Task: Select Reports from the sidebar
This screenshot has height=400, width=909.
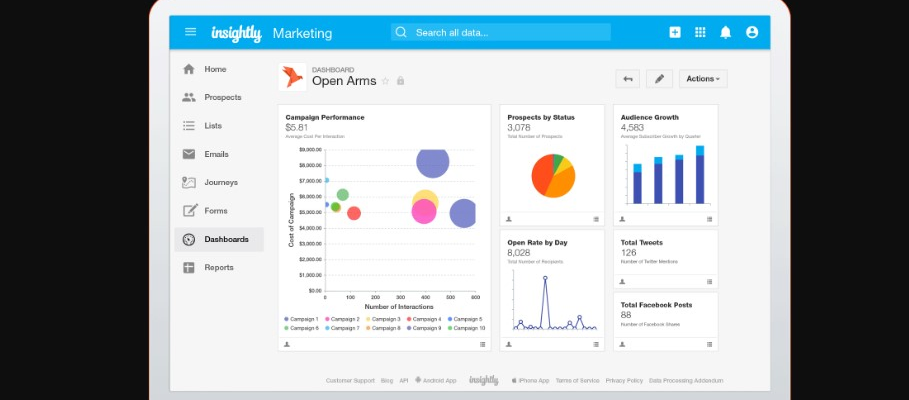Action: (x=218, y=267)
